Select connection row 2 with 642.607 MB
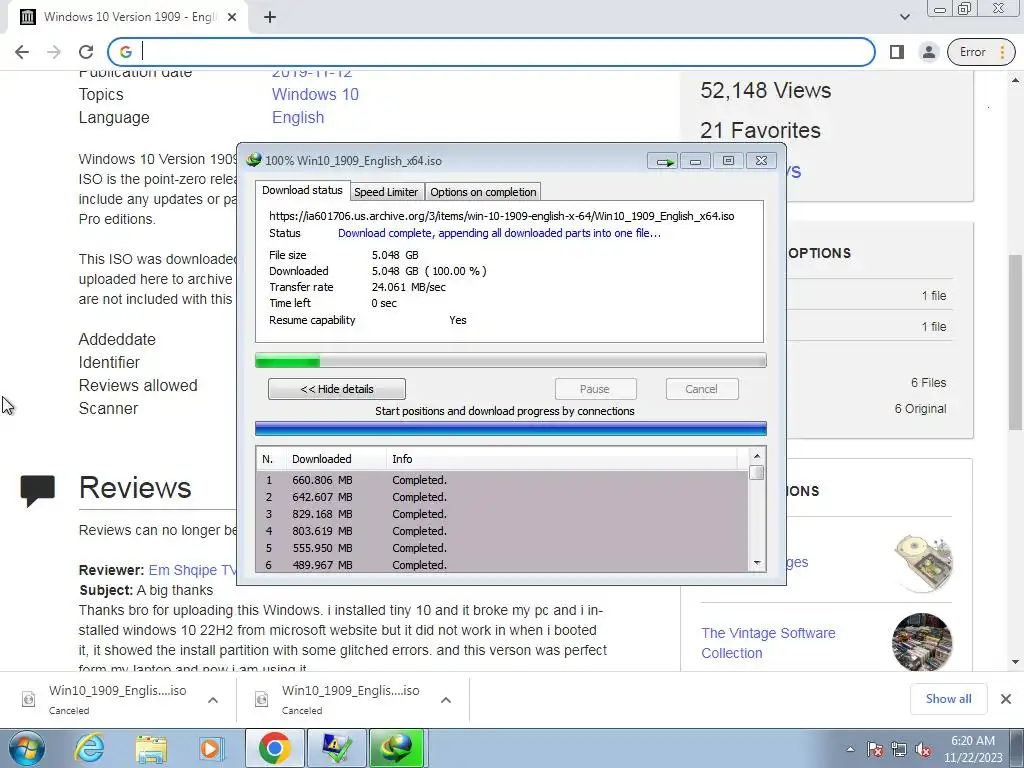The image size is (1024, 768). coord(502,497)
